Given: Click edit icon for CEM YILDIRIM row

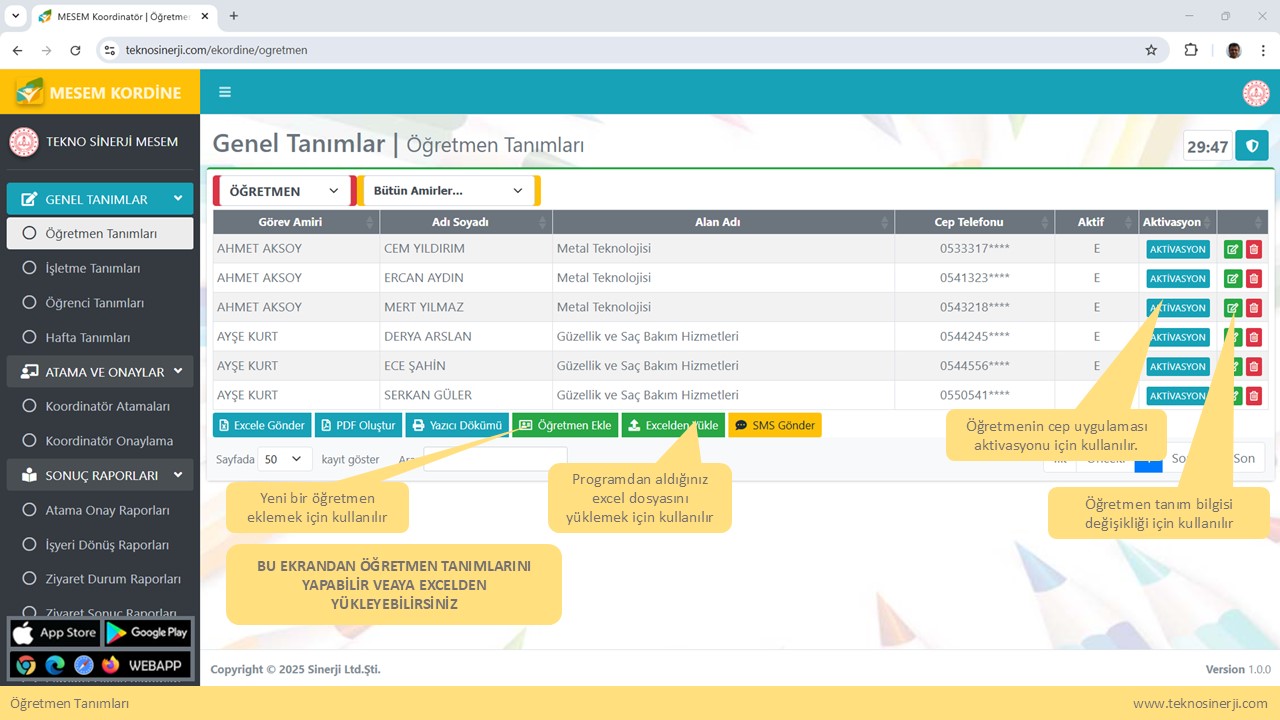Looking at the screenshot, I should 1233,250.
